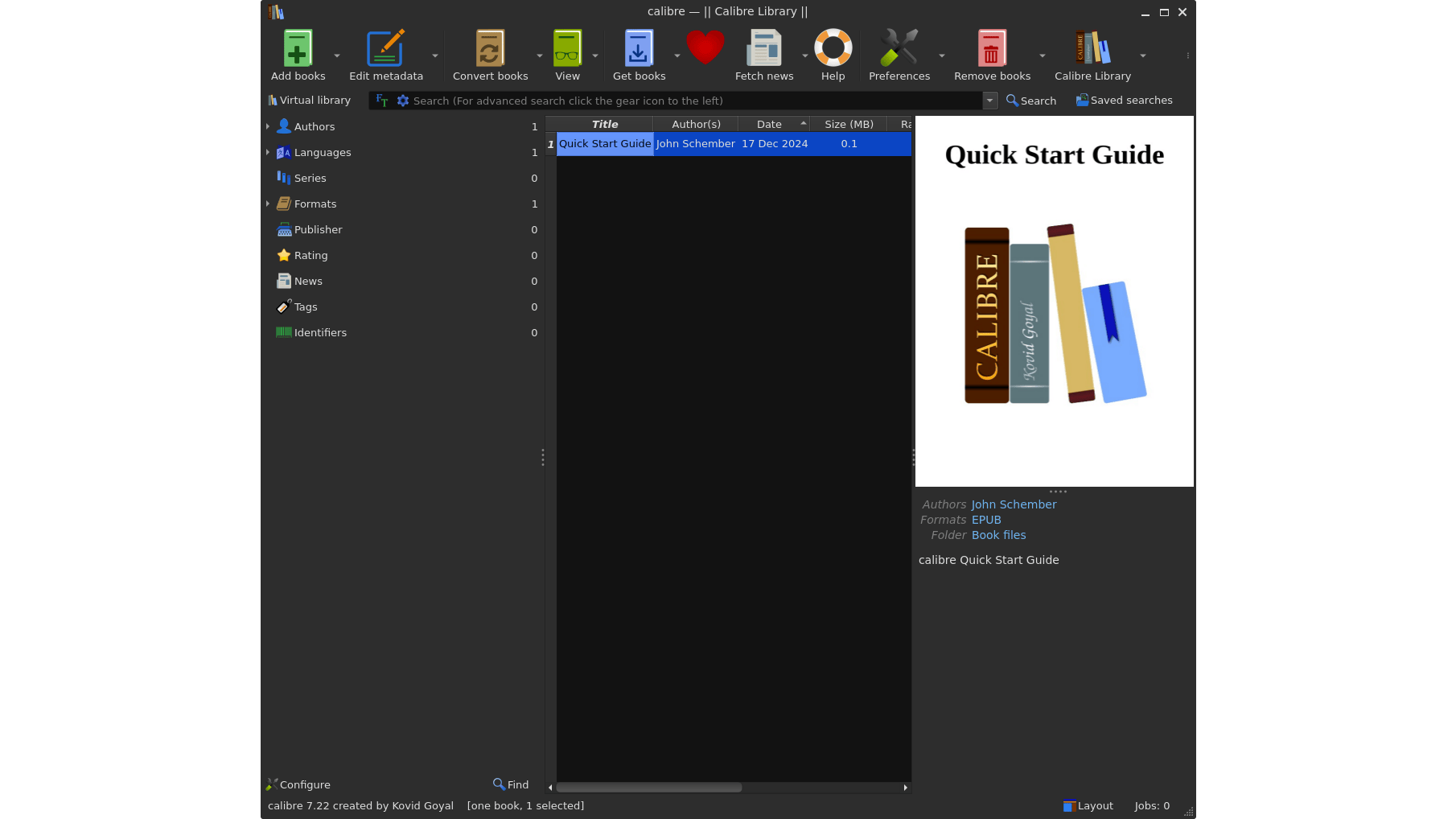Click Find in the Tag browser
This screenshot has height=819, width=1456.
[511, 784]
